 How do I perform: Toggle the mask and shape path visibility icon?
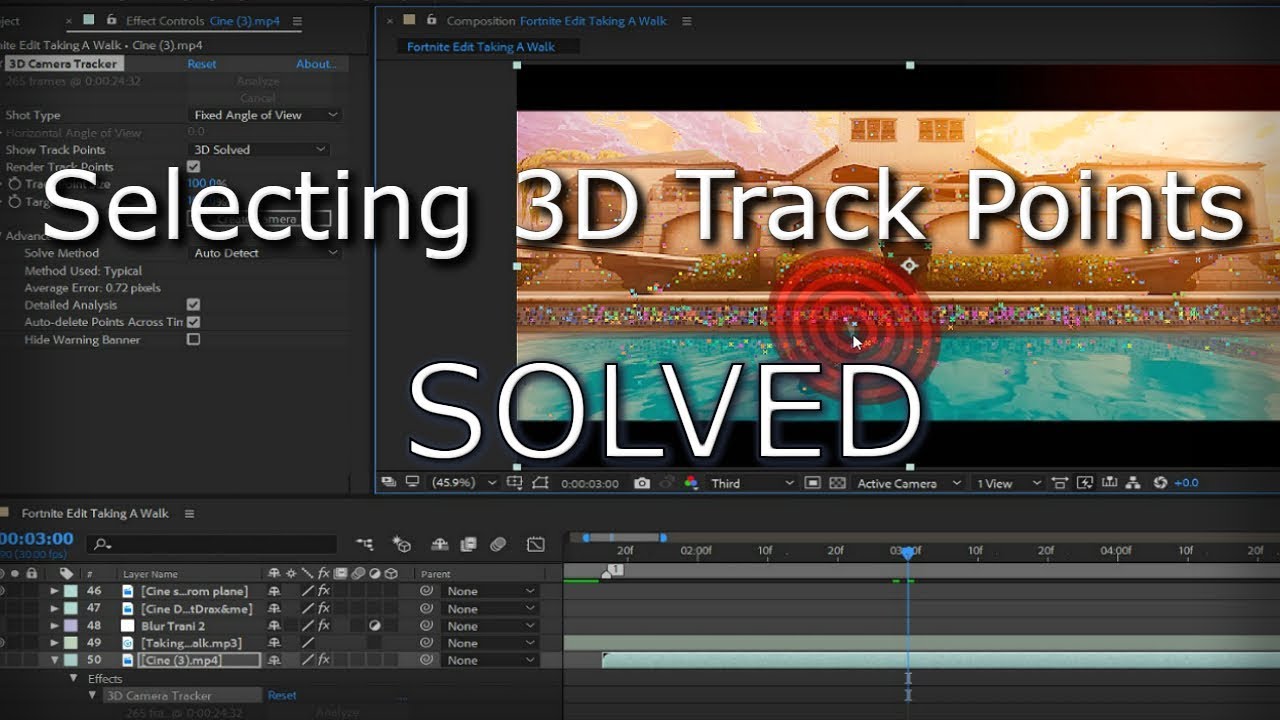coord(541,483)
